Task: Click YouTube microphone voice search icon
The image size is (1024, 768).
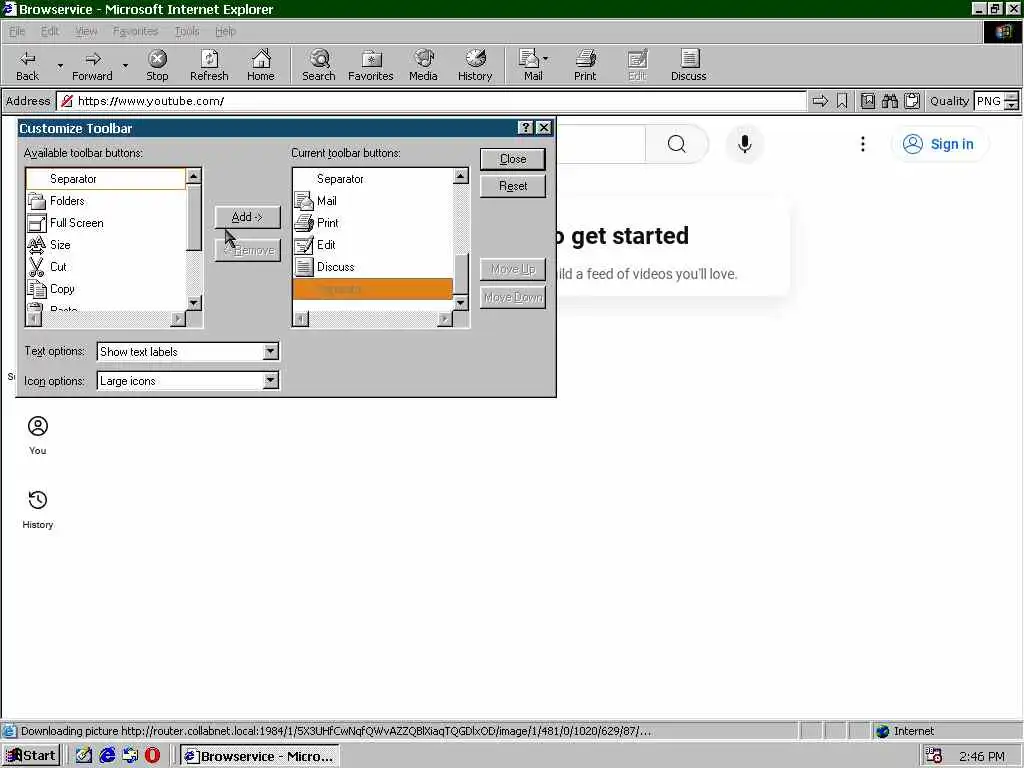Action: point(744,144)
